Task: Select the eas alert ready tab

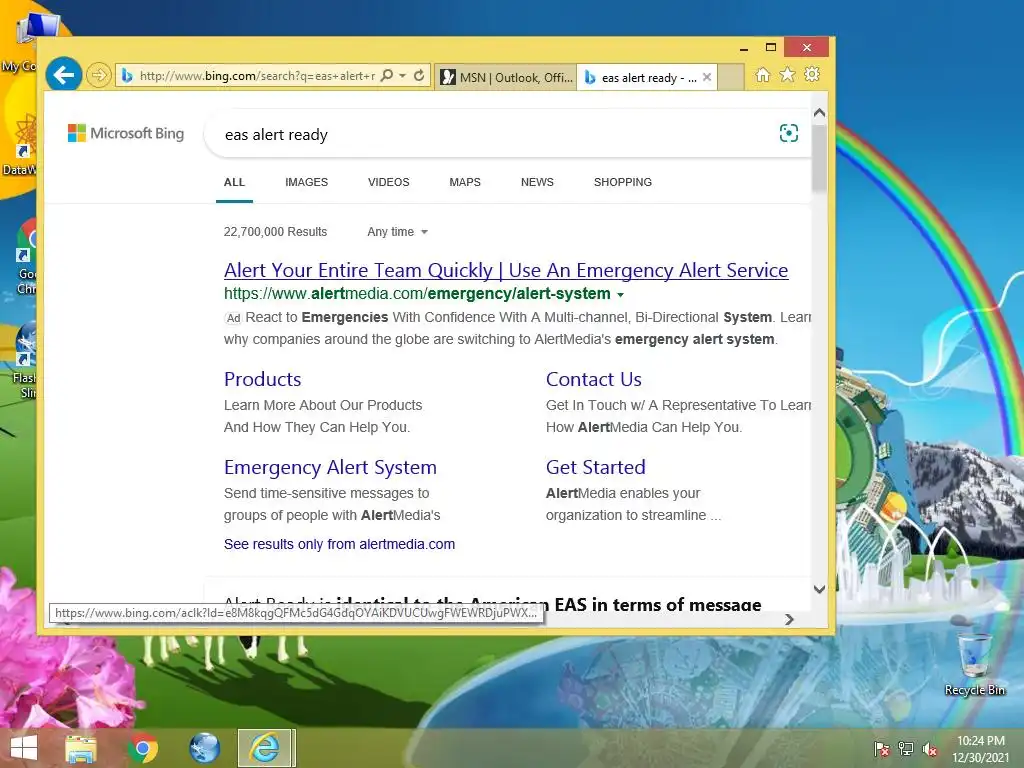Action: pos(640,77)
